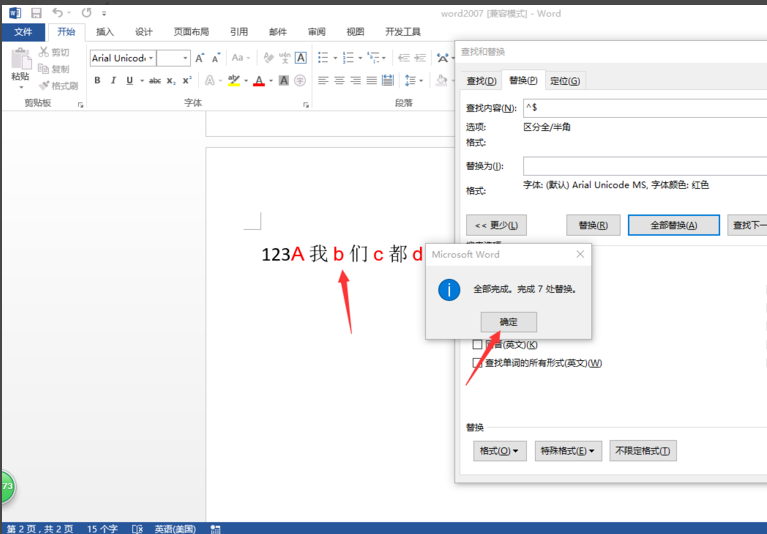Click the 全部替换(A) button
This screenshot has height=534, width=767.
point(674,225)
